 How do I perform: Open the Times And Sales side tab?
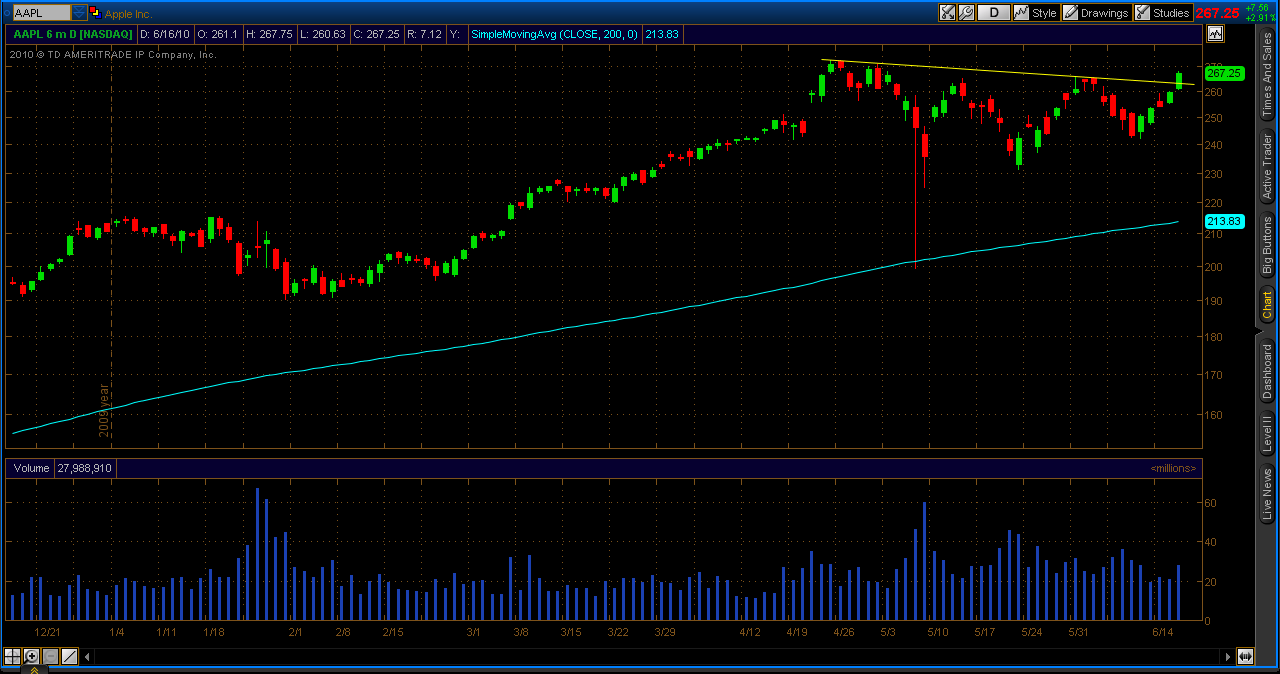pos(1267,76)
